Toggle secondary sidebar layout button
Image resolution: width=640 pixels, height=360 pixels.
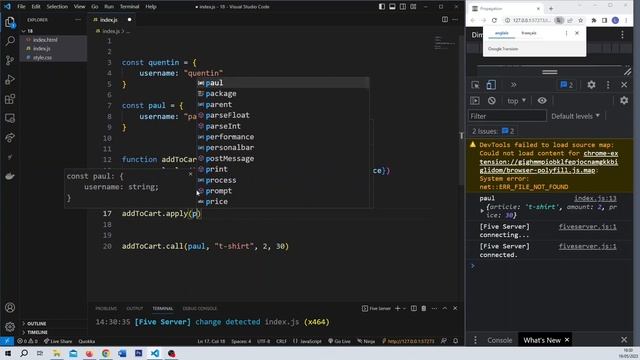point(403,7)
